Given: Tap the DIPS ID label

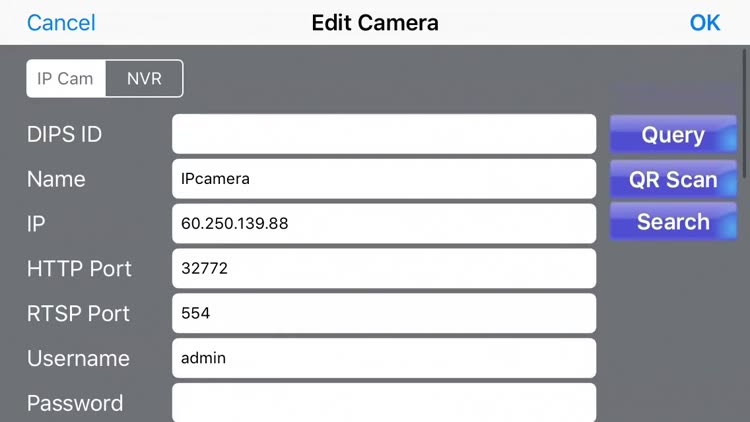Looking at the screenshot, I should point(65,134).
